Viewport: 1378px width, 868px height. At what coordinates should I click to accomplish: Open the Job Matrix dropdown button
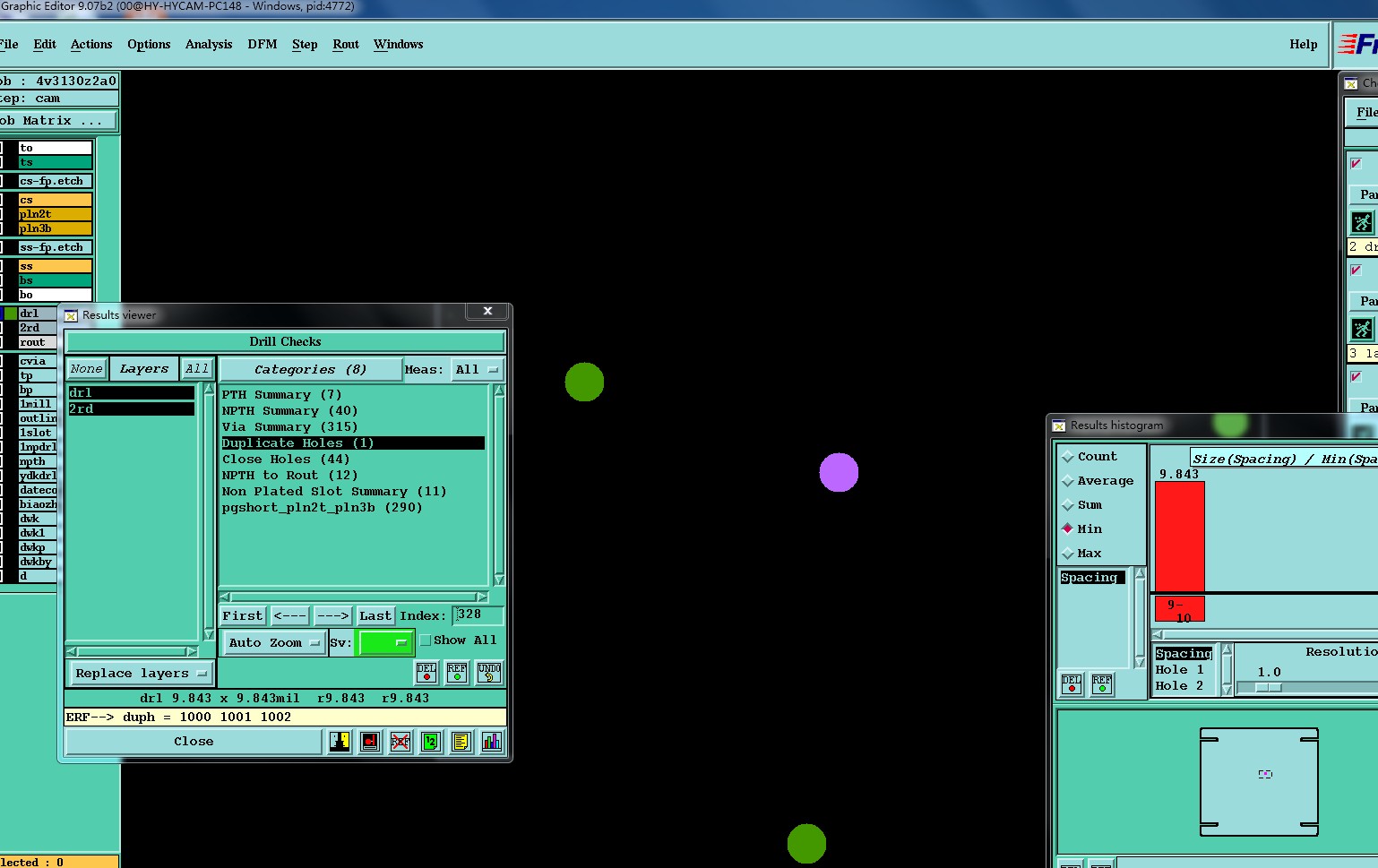pyautogui.click(x=57, y=121)
